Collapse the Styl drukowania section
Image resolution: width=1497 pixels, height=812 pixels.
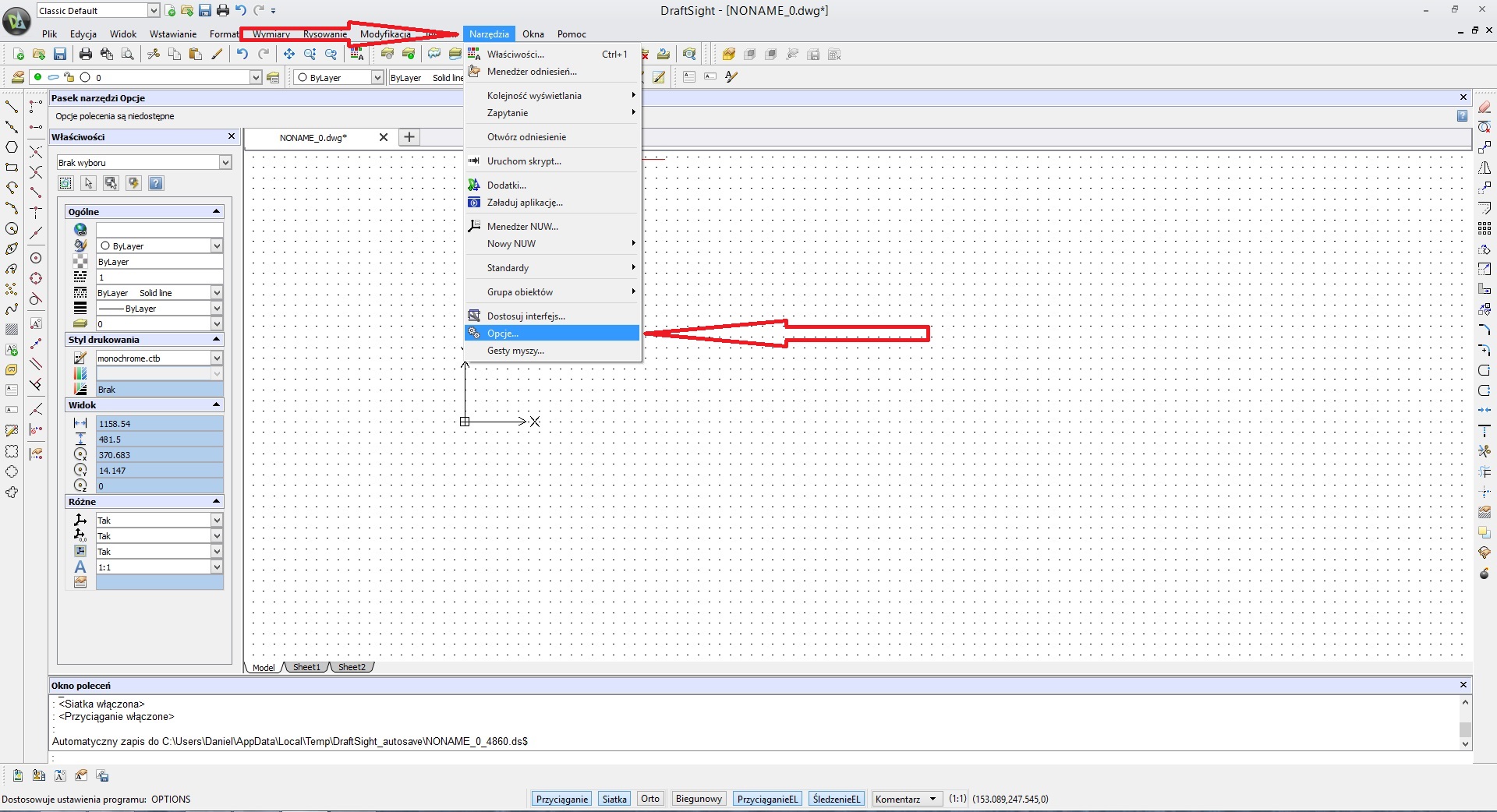217,339
